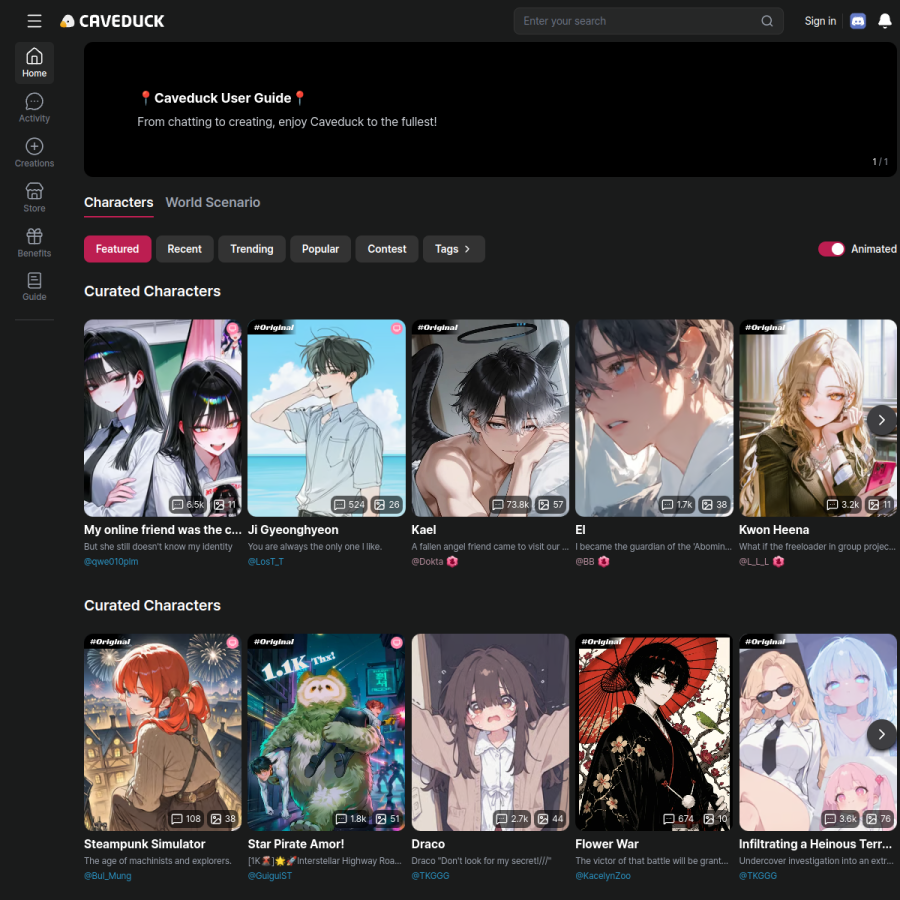Image resolution: width=900 pixels, height=900 pixels.
Task: Open the notifications bell
Action: click(x=885, y=21)
